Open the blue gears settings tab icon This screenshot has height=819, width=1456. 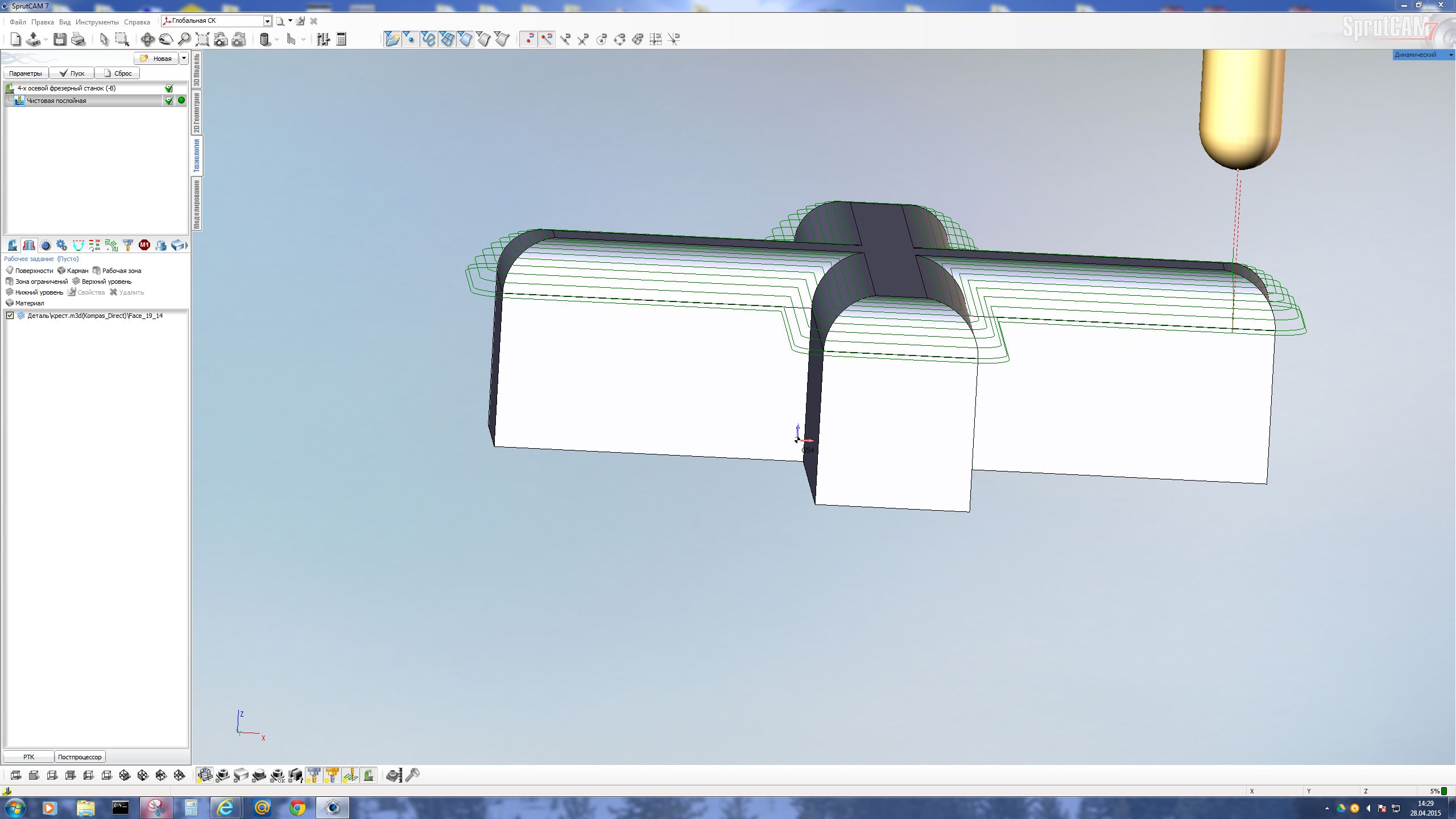pos(61,245)
